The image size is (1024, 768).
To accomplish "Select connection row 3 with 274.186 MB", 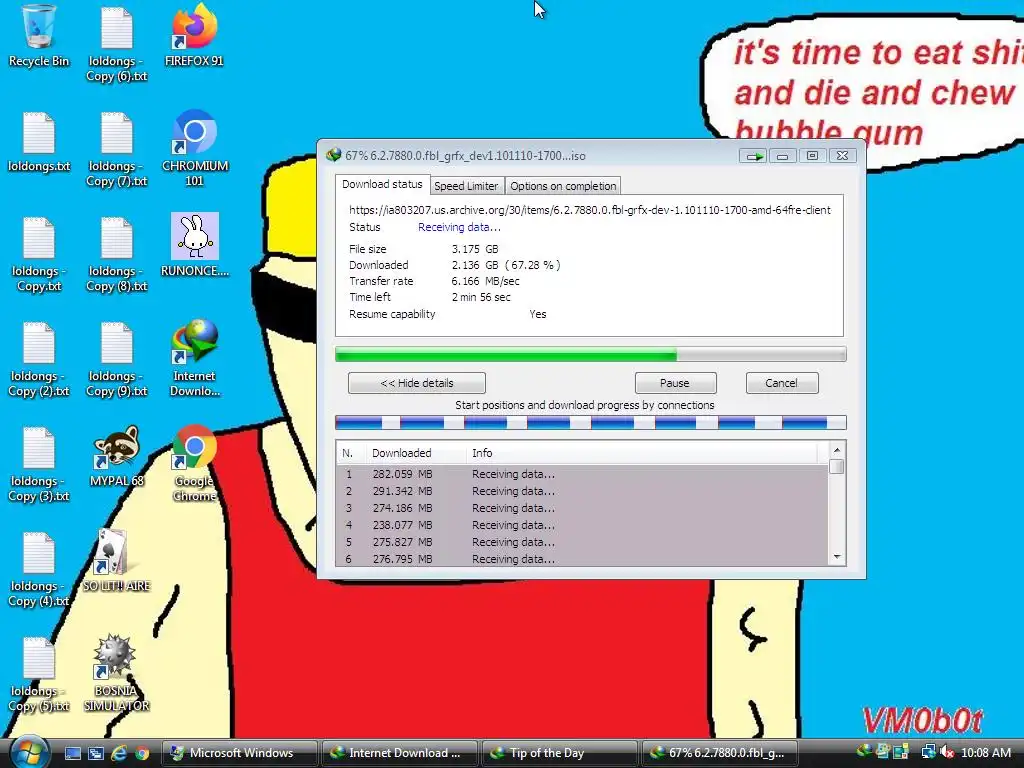I will 582,508.
